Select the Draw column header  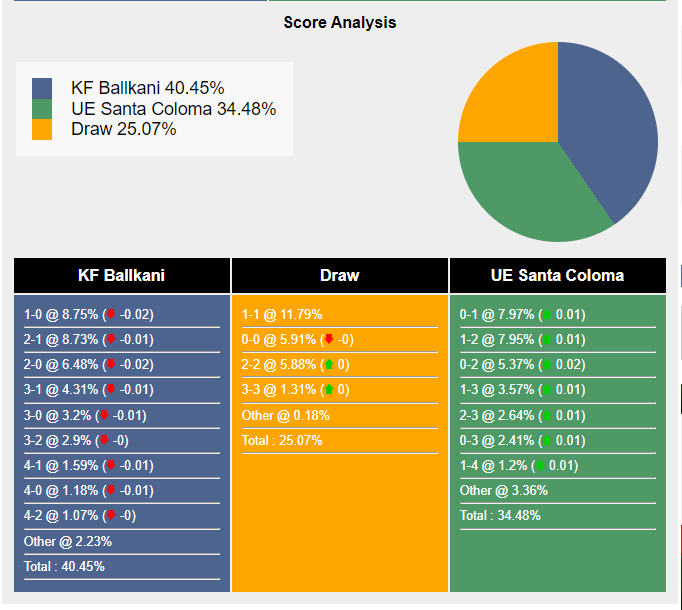tap(340, 275)
